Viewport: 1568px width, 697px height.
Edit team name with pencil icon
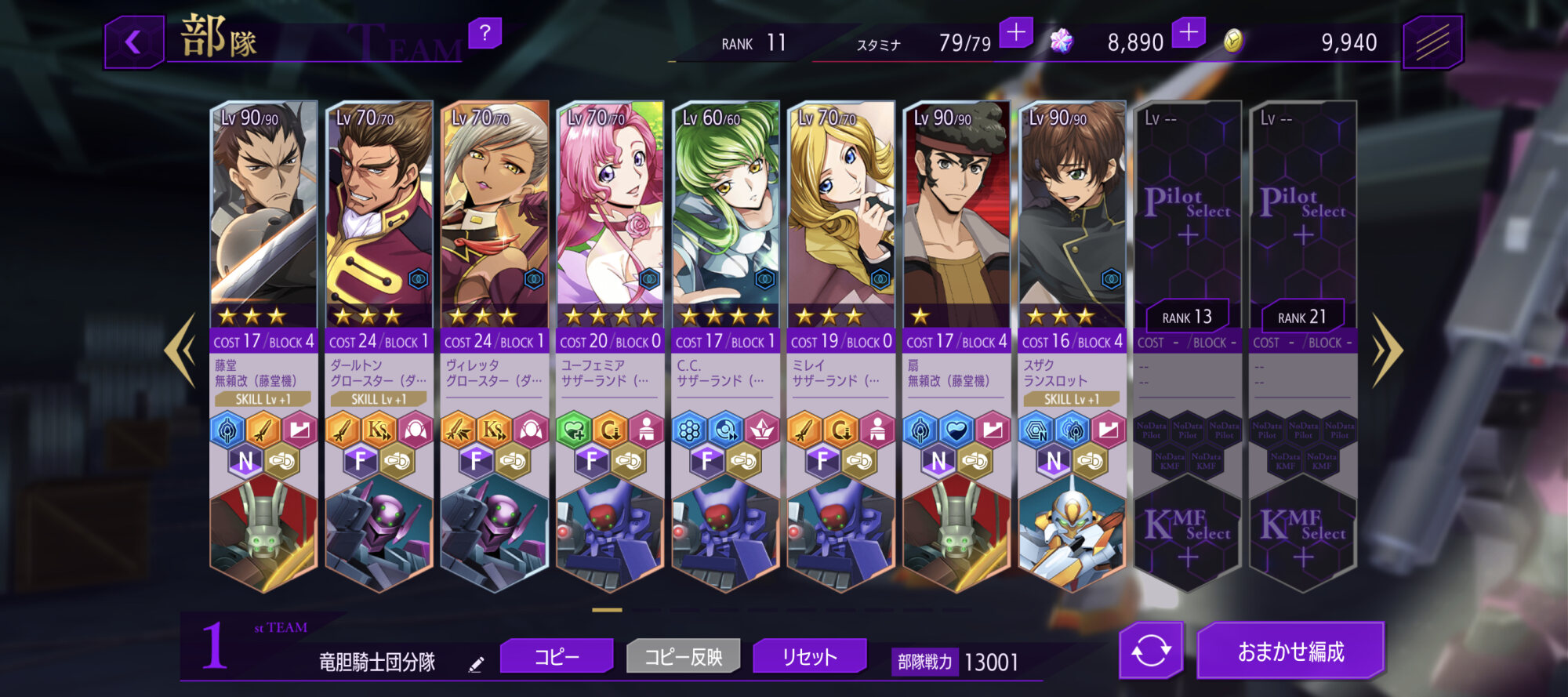point(476,665)
